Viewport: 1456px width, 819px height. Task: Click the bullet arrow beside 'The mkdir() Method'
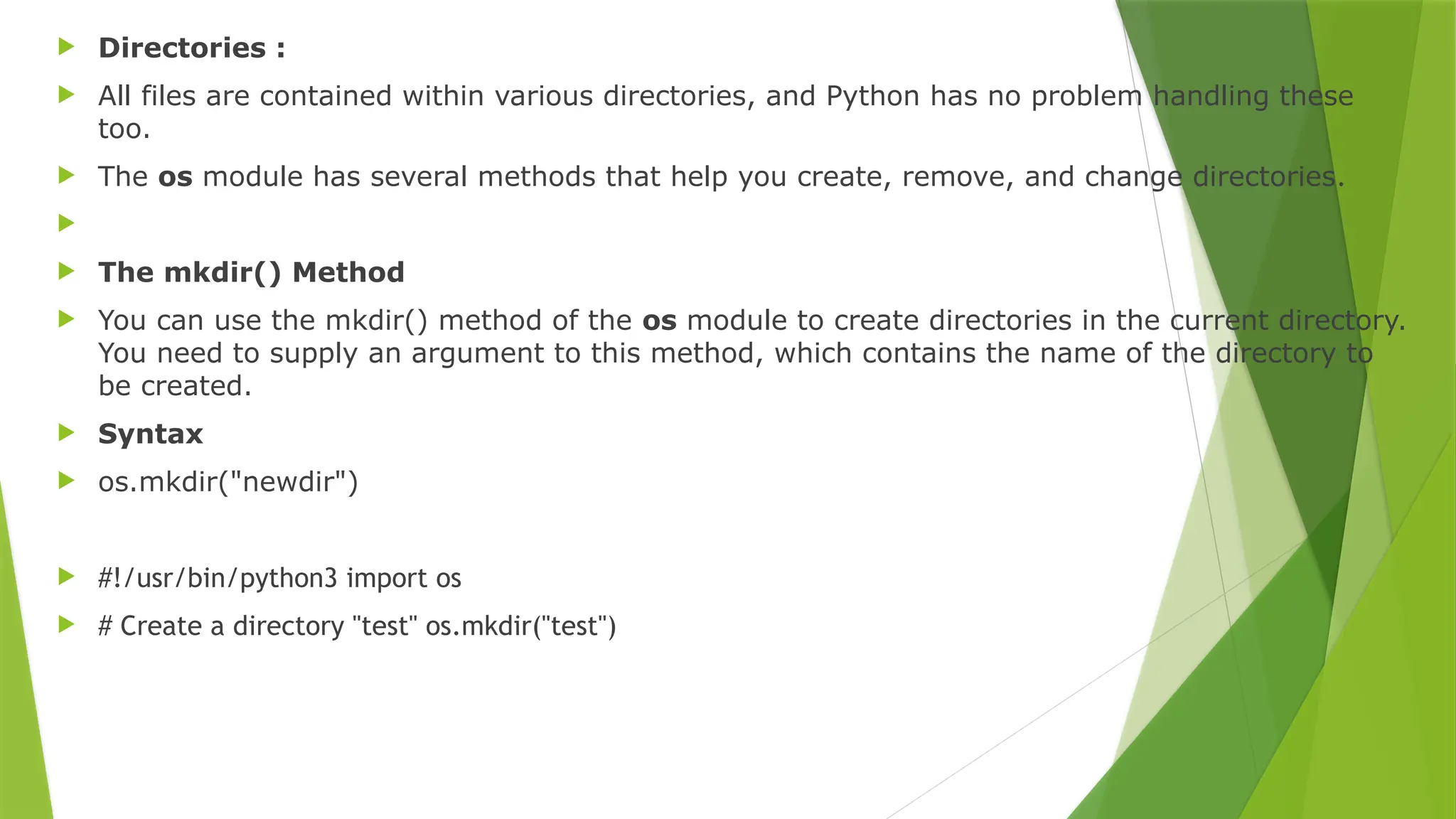coord(66,272)
